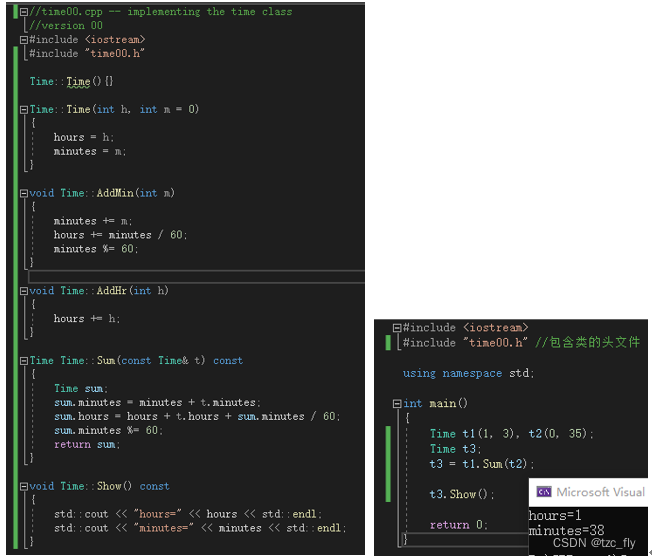652x560 pixels.
Task: Collapse the void Time::AddMin function
Action: tap(24, 193)
